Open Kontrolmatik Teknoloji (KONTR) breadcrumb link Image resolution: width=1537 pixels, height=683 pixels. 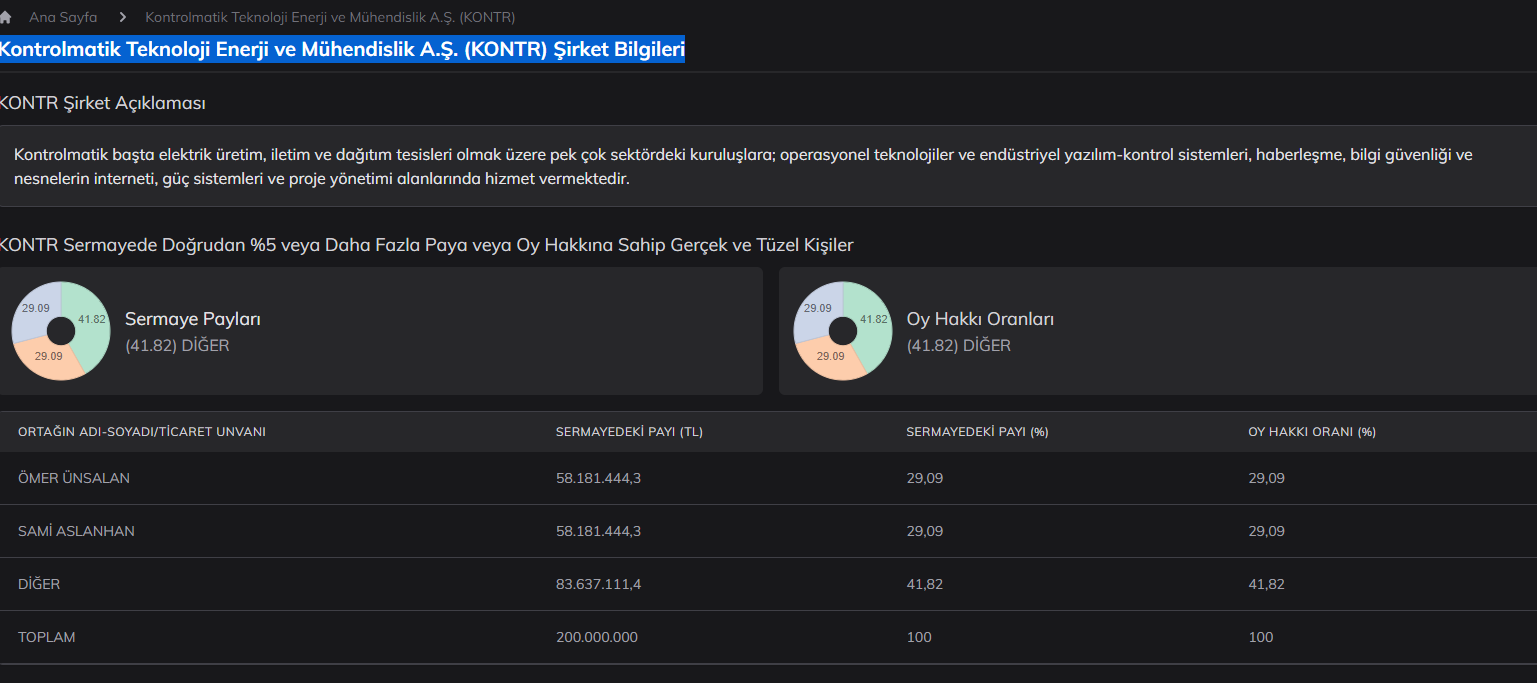pyautogui.click(x=330, y=17)
